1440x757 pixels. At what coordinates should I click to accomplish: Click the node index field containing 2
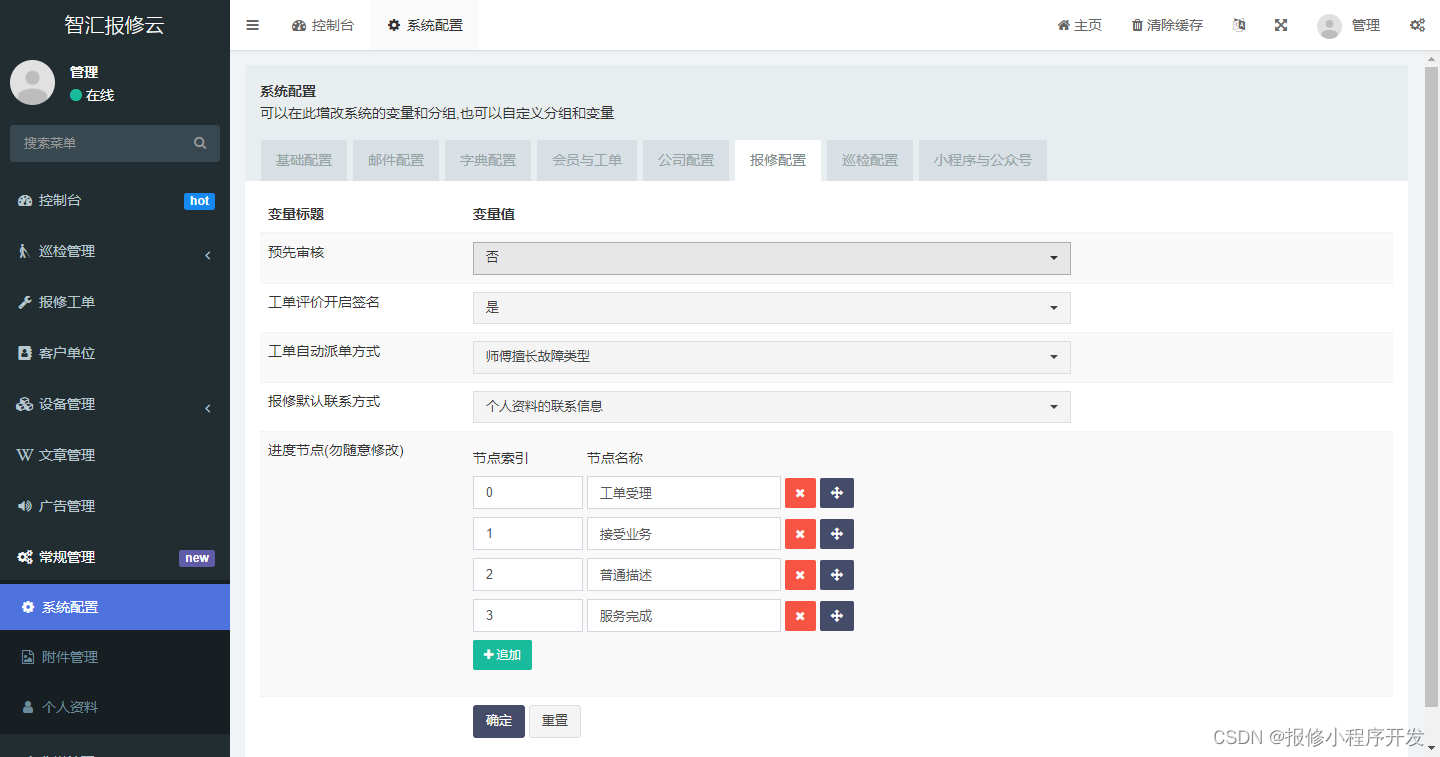pyautogui.click(x=528, y=575)
